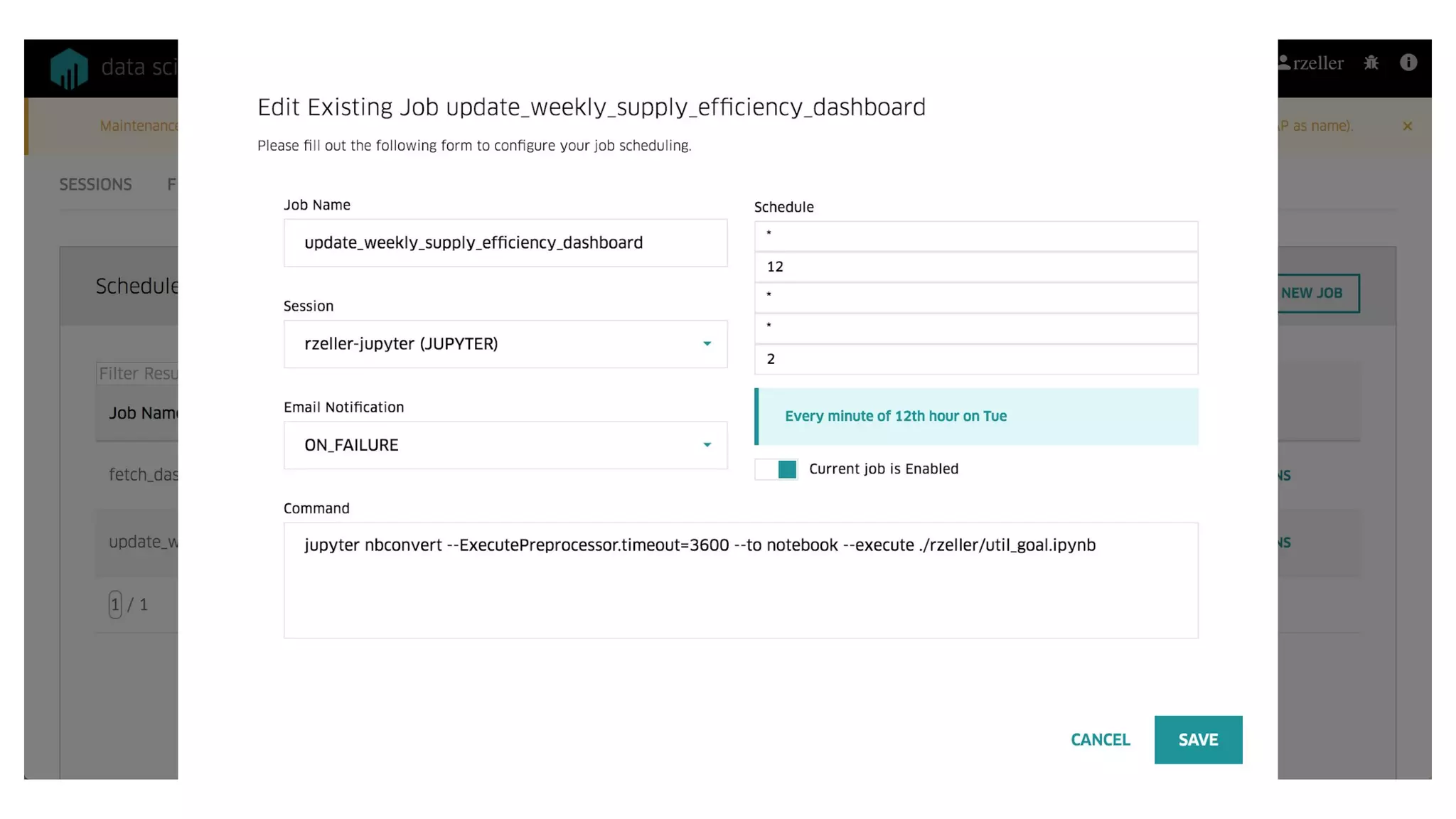Click the first schedule minute field

pyautogui.click(x=975, y=235)
